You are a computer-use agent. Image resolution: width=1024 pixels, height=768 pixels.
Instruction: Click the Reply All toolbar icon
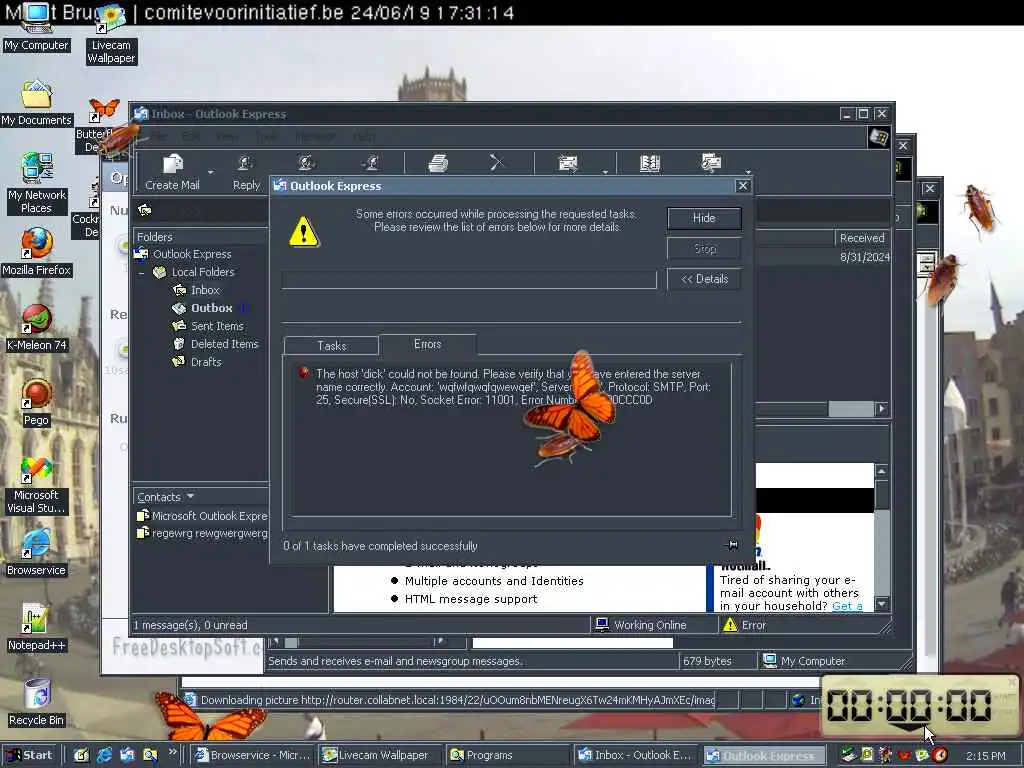coord(307,163)
